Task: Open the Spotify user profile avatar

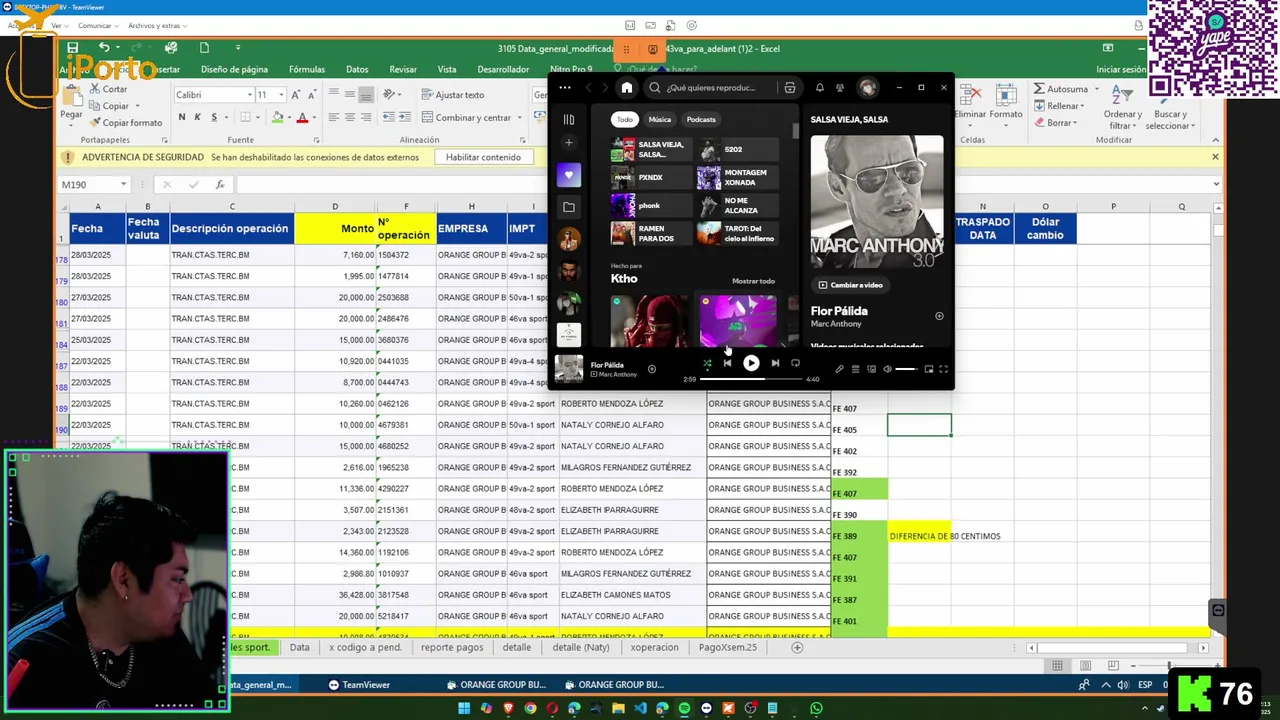Action: point(868,88)
